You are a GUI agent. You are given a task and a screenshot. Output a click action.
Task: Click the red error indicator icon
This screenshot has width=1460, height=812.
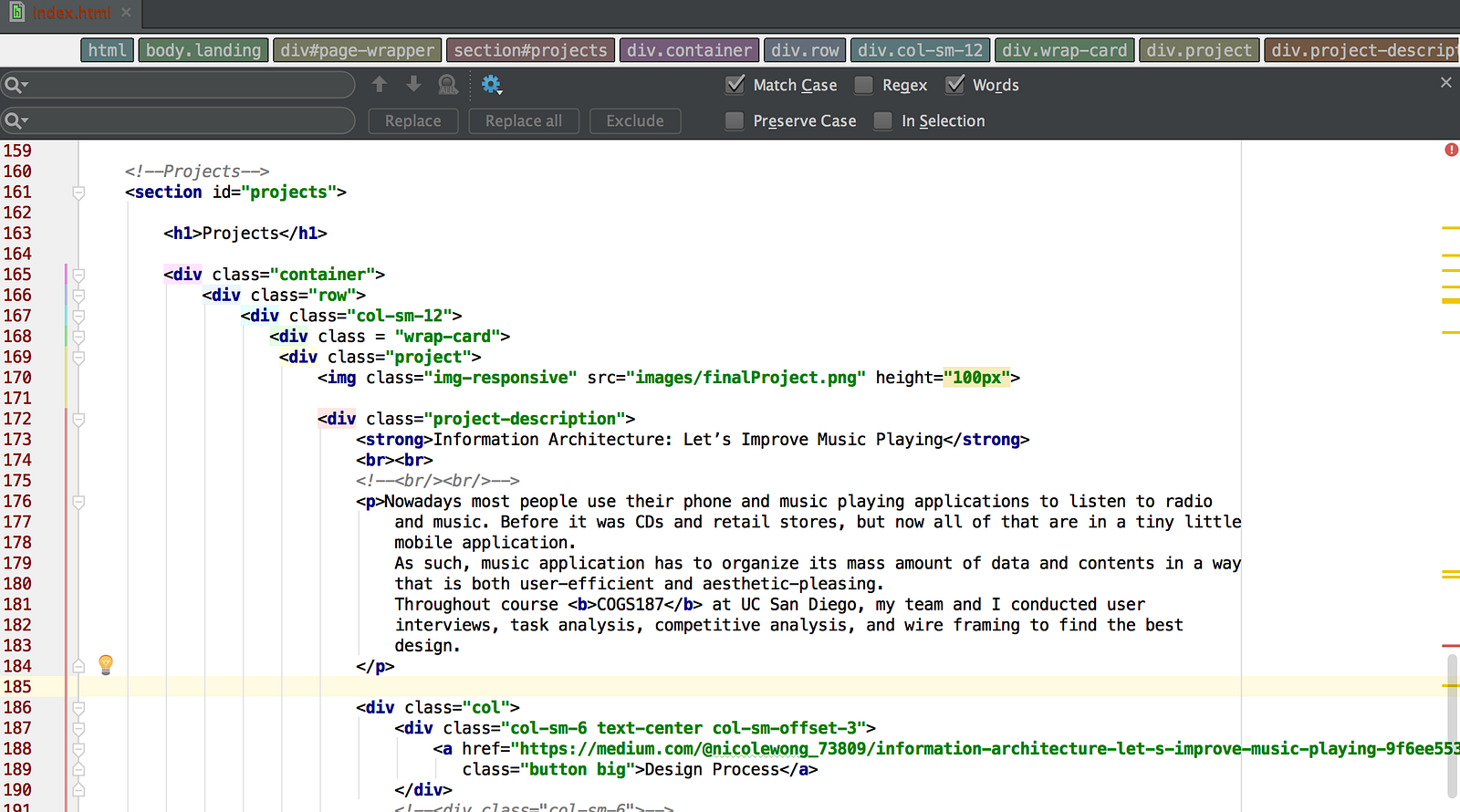point(1451,150)
